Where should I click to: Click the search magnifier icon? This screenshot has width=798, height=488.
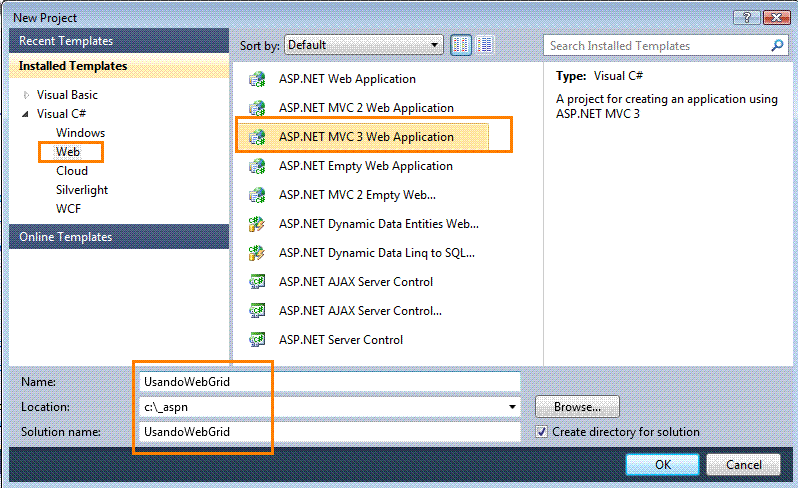(777, 46)
